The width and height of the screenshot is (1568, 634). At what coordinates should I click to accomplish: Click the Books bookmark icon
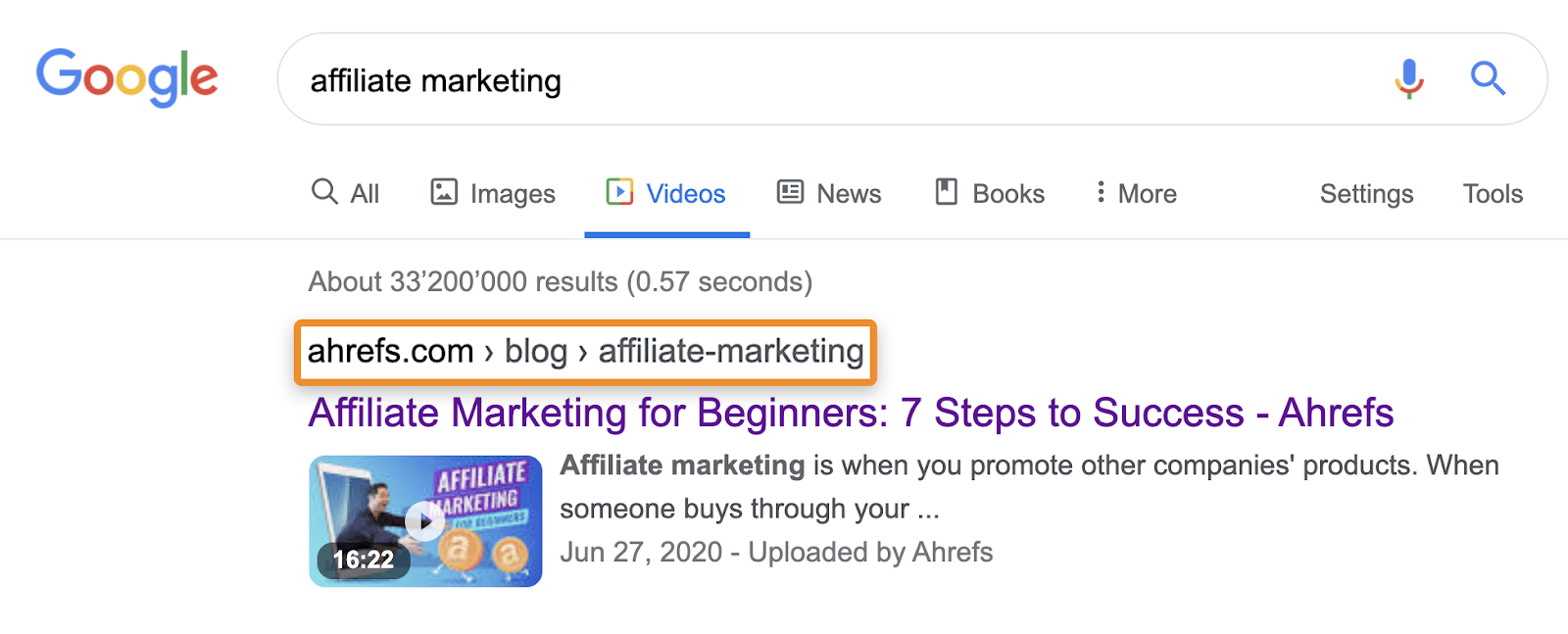pos(946,193)
